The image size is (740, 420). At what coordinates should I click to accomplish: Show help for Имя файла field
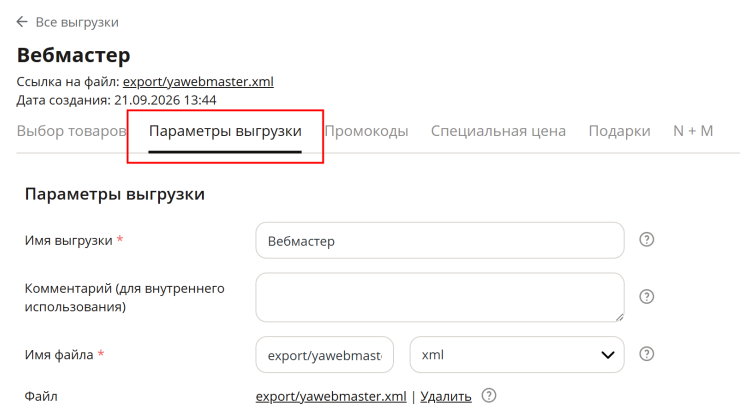pyautogui.click(x=647, y=354)
